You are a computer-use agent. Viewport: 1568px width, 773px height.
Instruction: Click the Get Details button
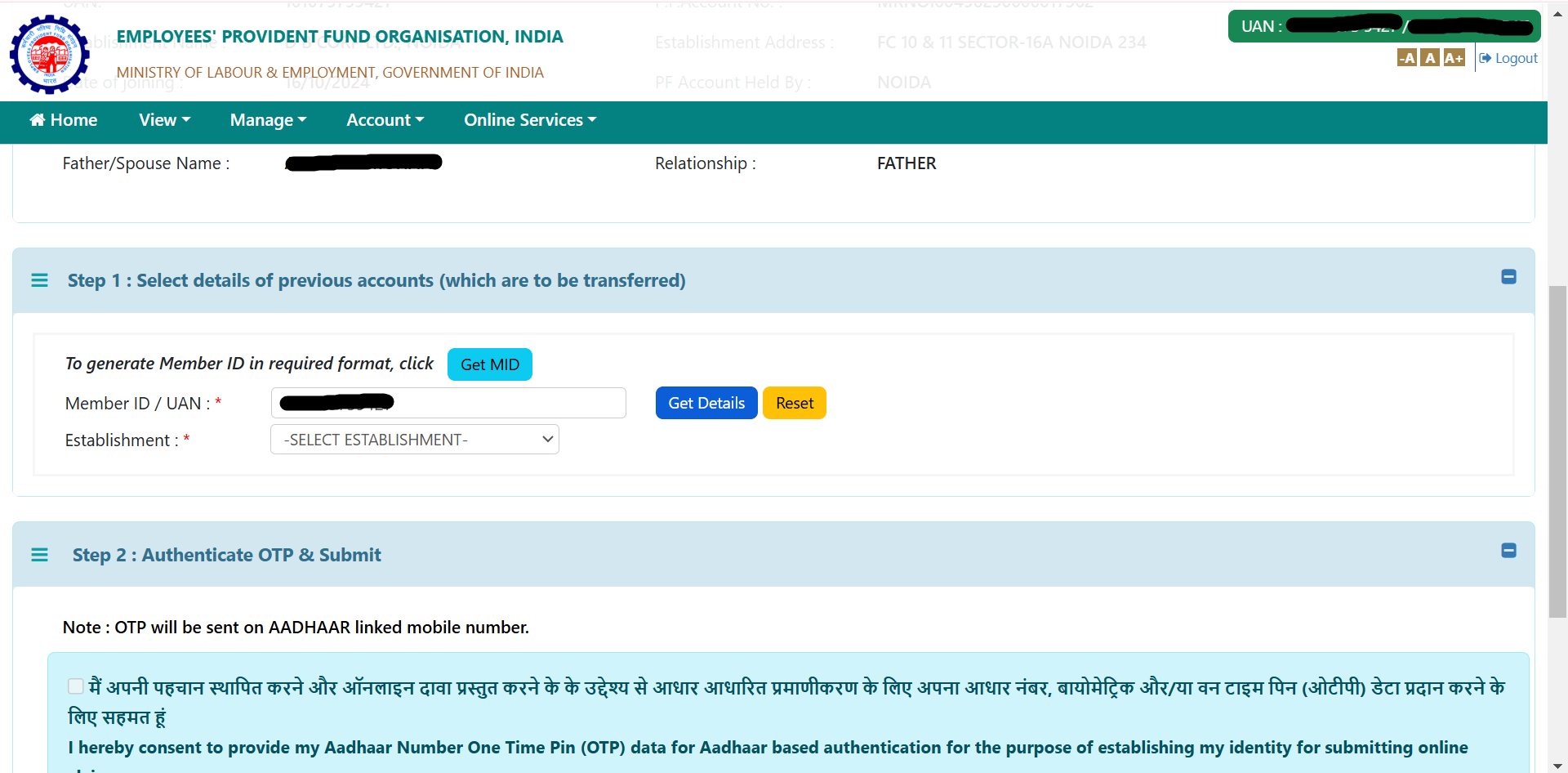(706, 402)
